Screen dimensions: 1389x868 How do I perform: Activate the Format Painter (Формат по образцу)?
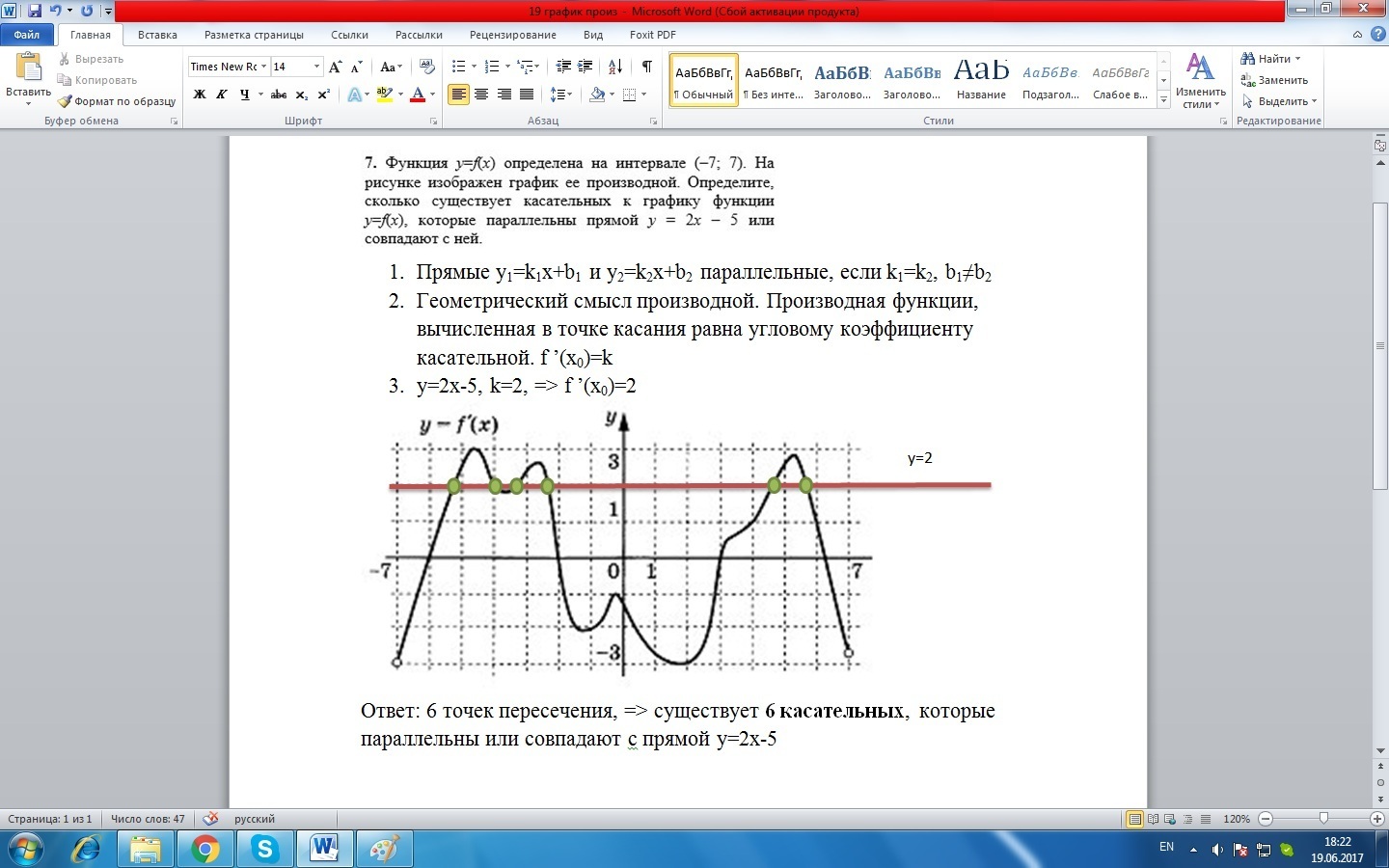[x=117, y=101]
